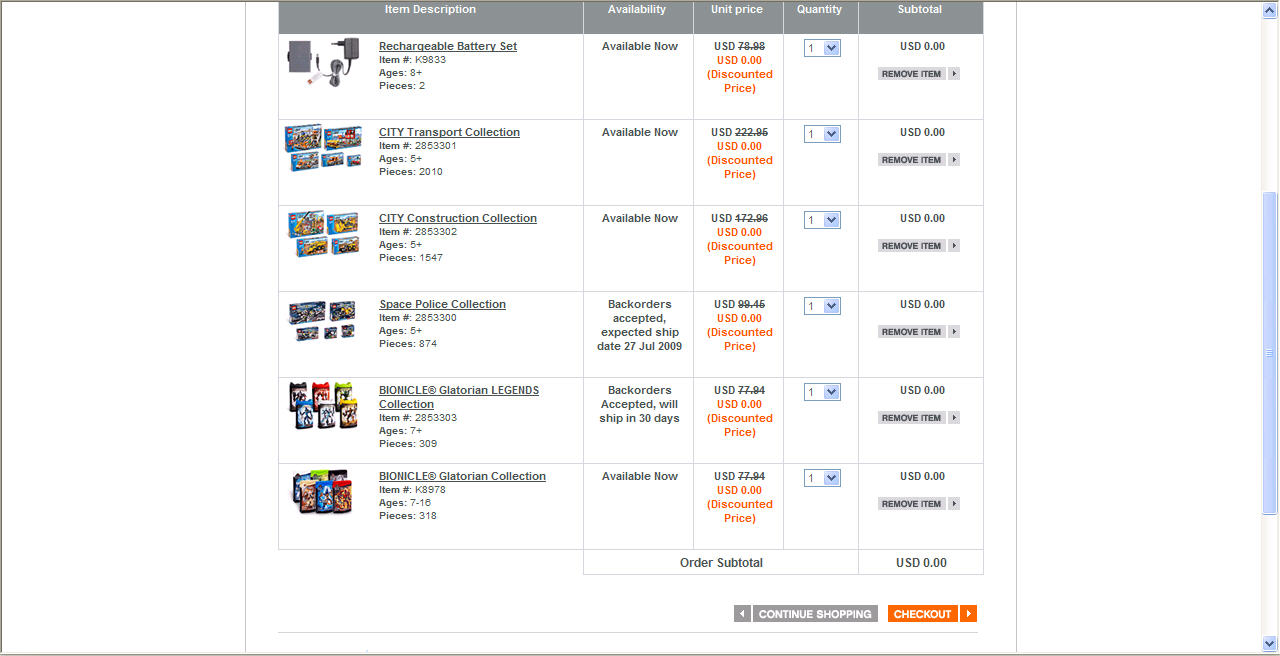Click the 'will ship in 30 days' availability text
The image size is (1280, 656).
click(639, 411)
